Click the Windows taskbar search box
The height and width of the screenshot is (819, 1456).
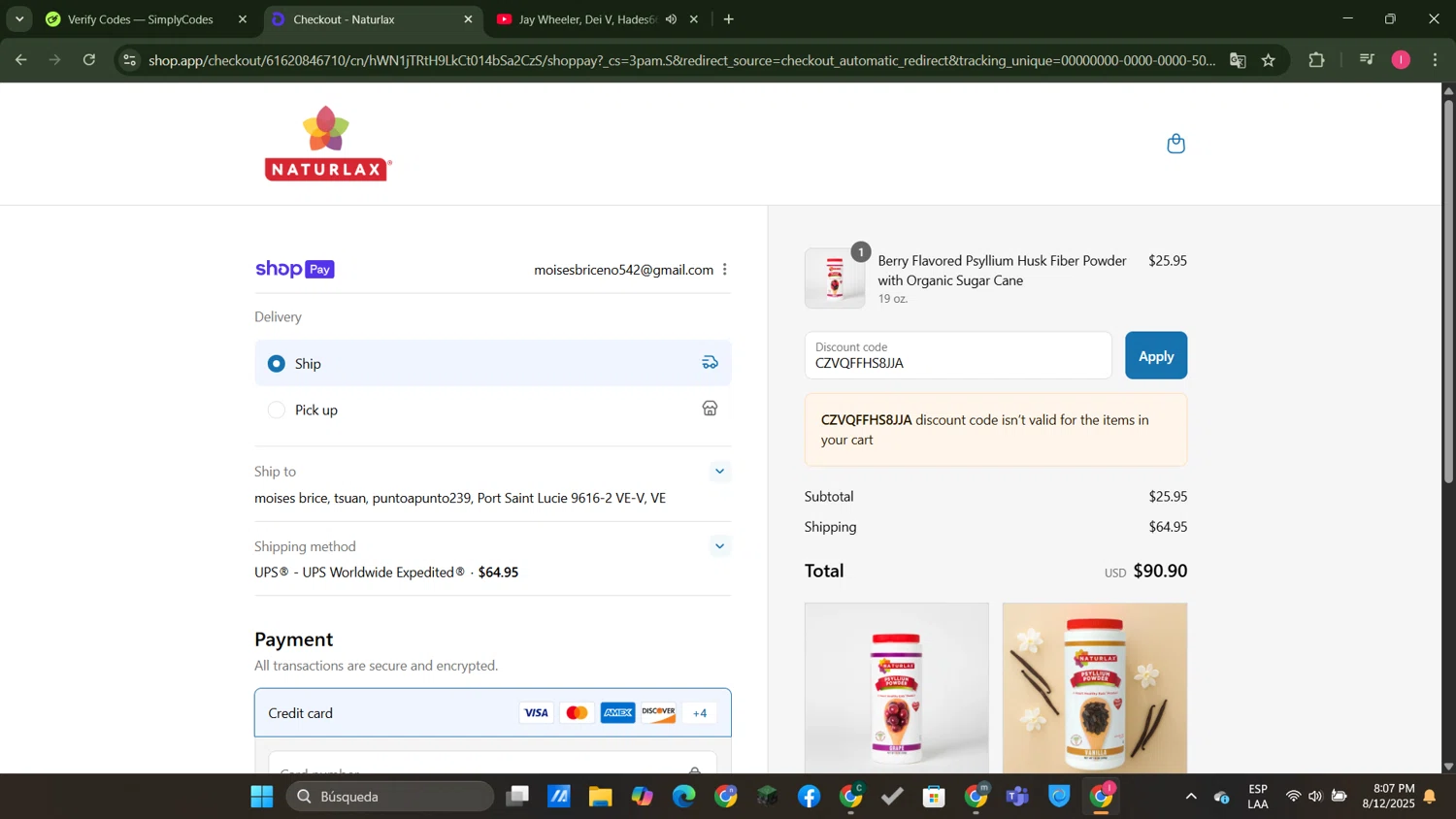pos(390,797)
